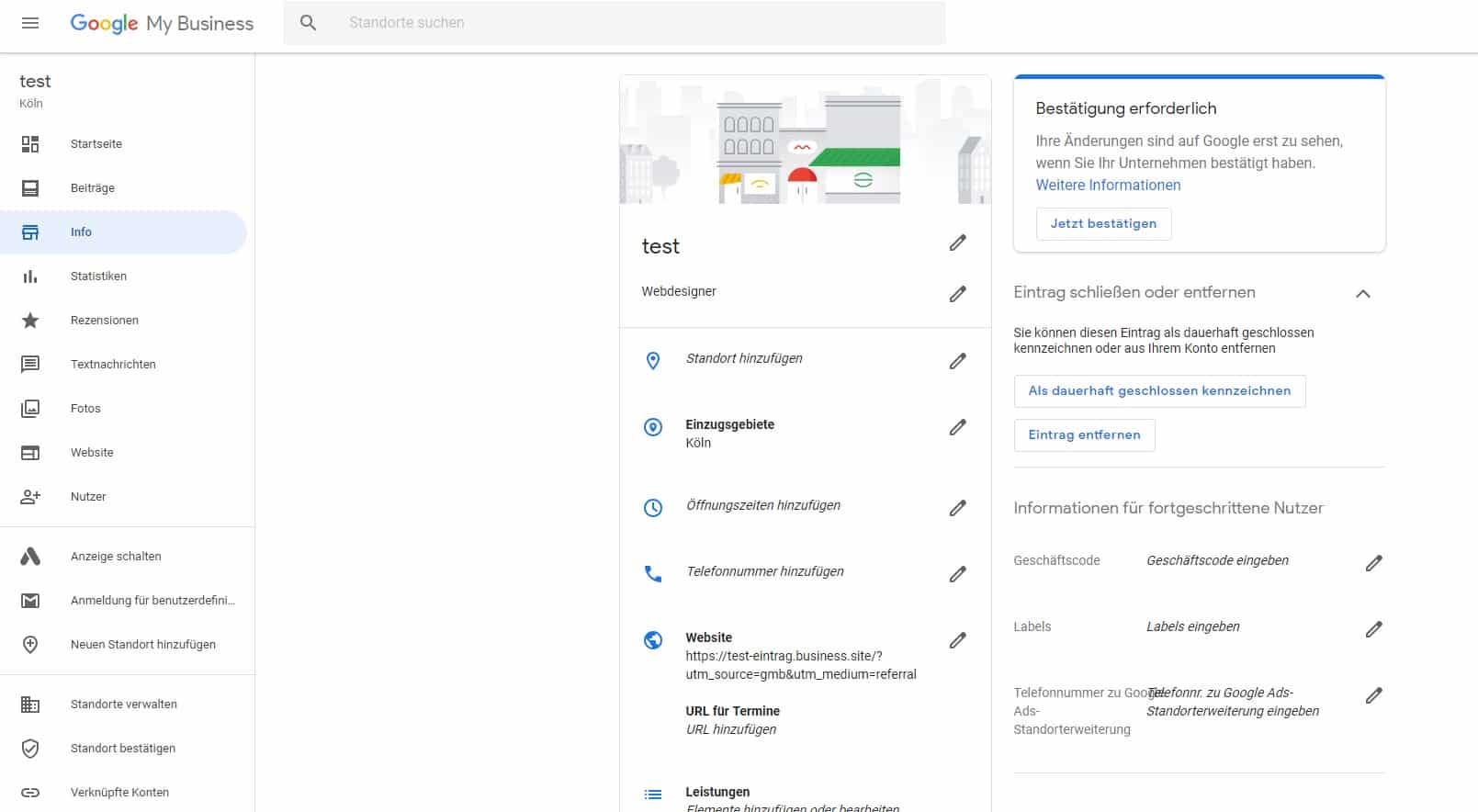This screenshot has width=1478, height=812.
Task: Open Anzeige schalten in sidebar
Action: (116, 557)
